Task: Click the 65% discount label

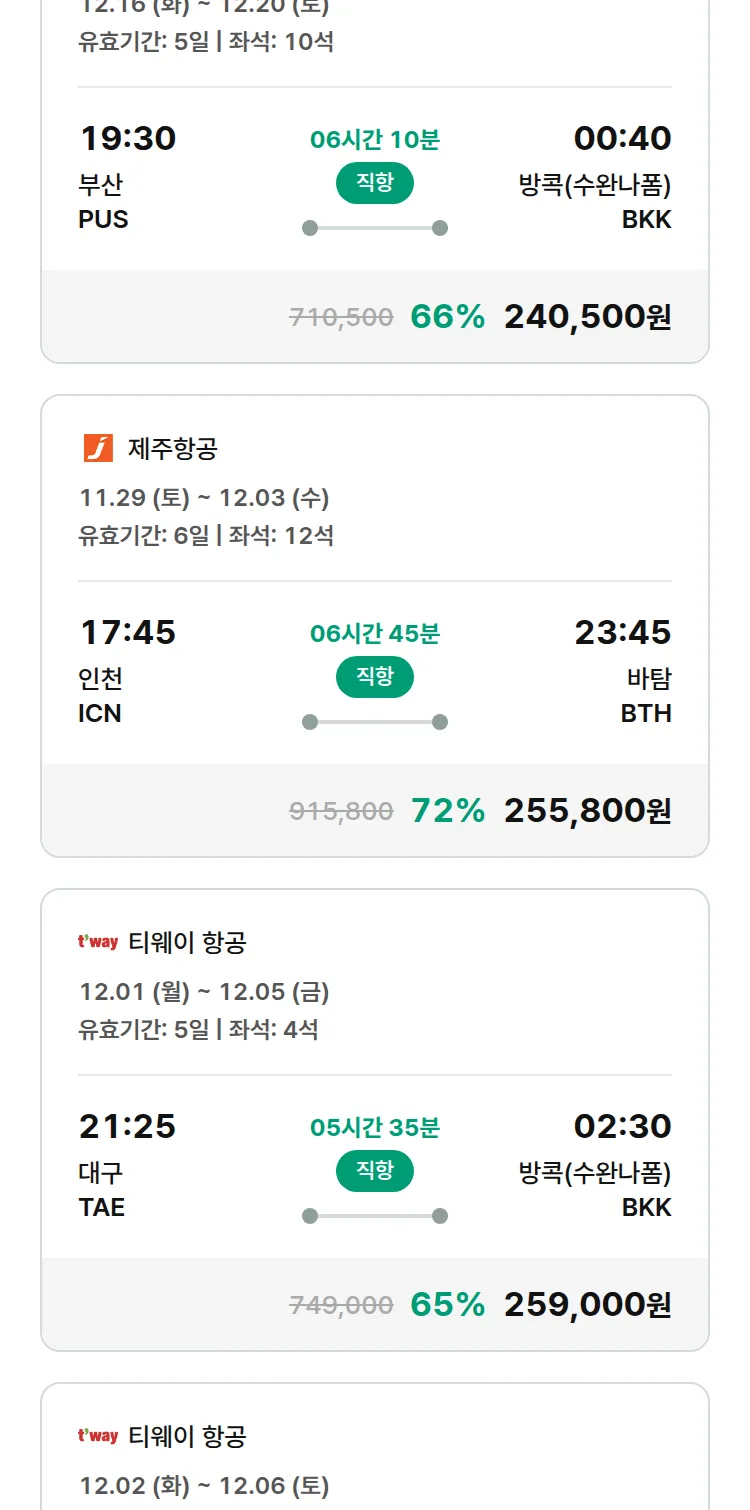Action: (447, 1305)
